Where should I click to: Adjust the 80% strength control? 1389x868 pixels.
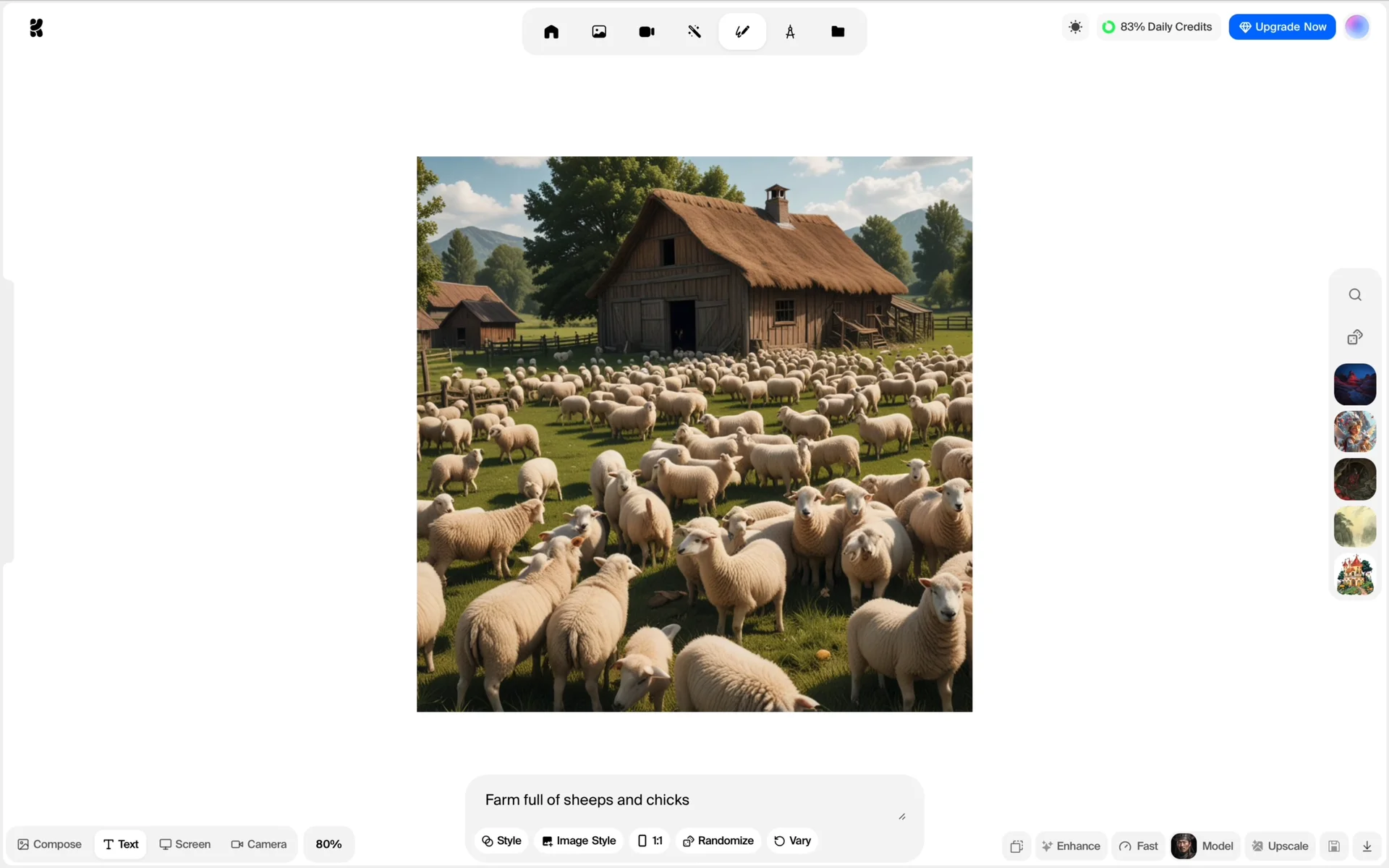(x=328, y=844)
